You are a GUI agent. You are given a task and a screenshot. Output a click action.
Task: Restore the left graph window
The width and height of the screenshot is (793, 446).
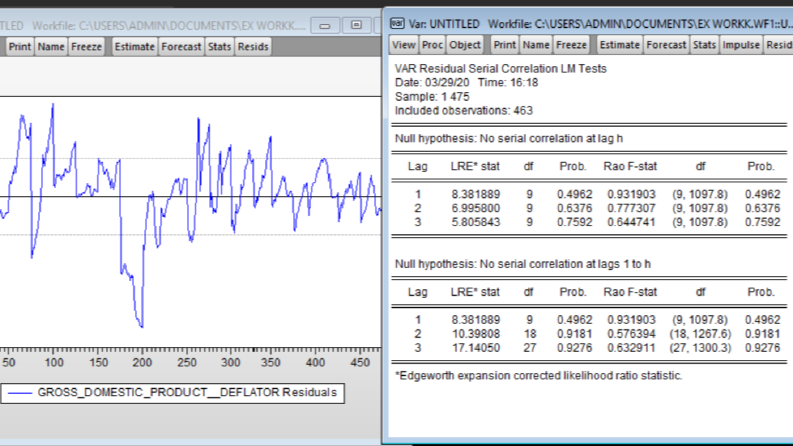pos(356,25)
